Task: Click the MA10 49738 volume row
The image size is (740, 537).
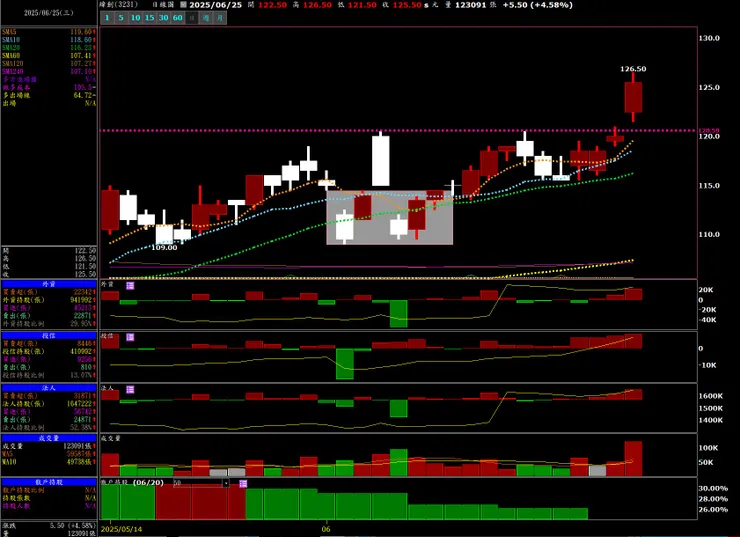Action: (49, 462)
